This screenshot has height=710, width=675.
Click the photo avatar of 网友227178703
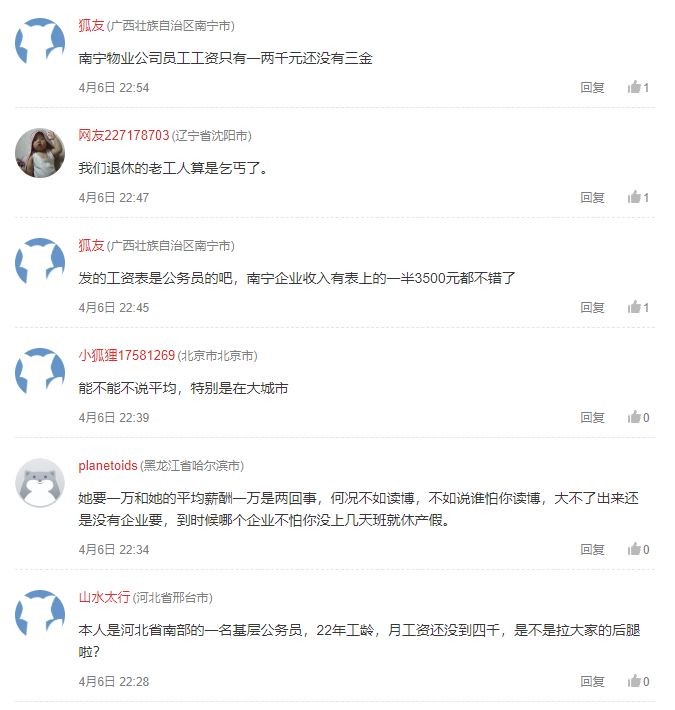point(41,153)
